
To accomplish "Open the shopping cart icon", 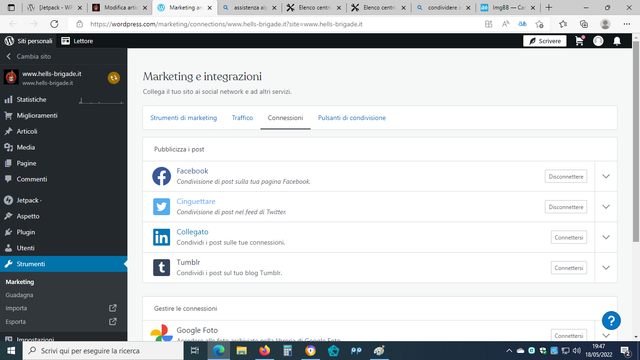I will click(x=579, y=41).
